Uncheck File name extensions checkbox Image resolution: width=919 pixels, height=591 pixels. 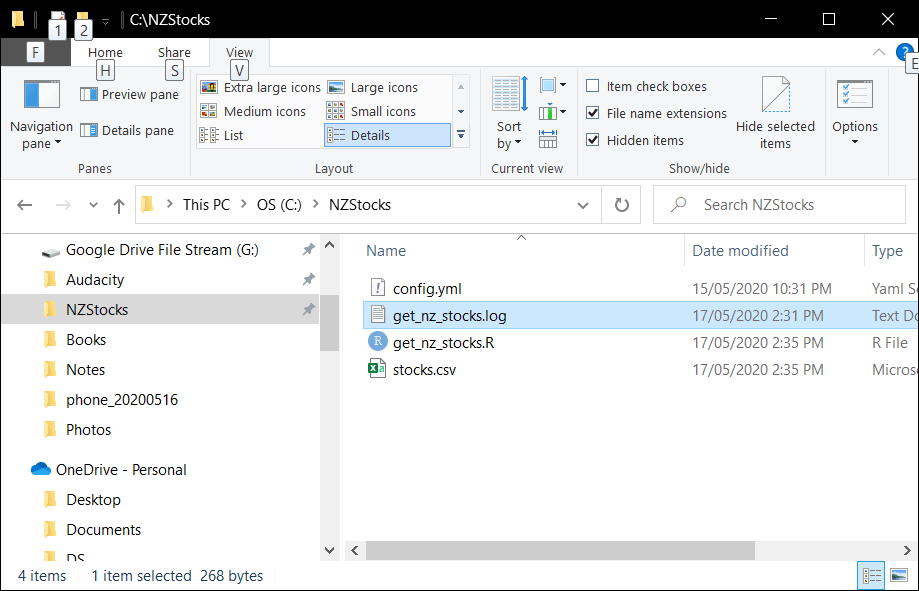point(593,114)
